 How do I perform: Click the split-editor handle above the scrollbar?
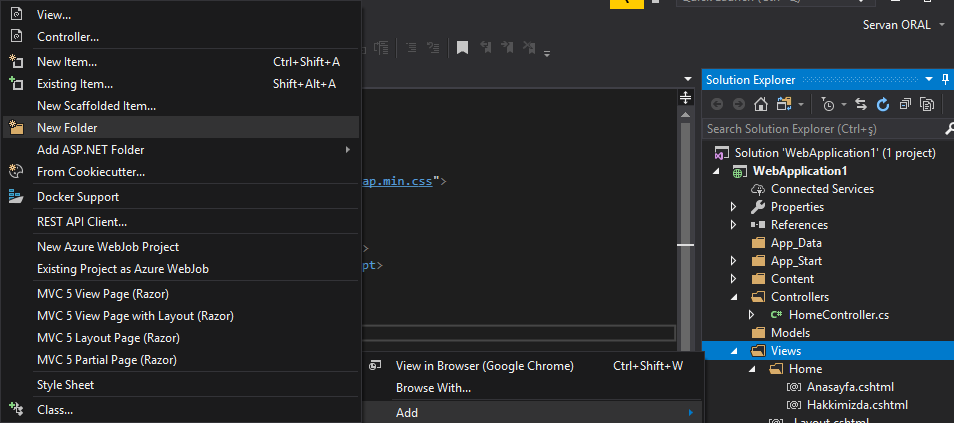point(685,97)
